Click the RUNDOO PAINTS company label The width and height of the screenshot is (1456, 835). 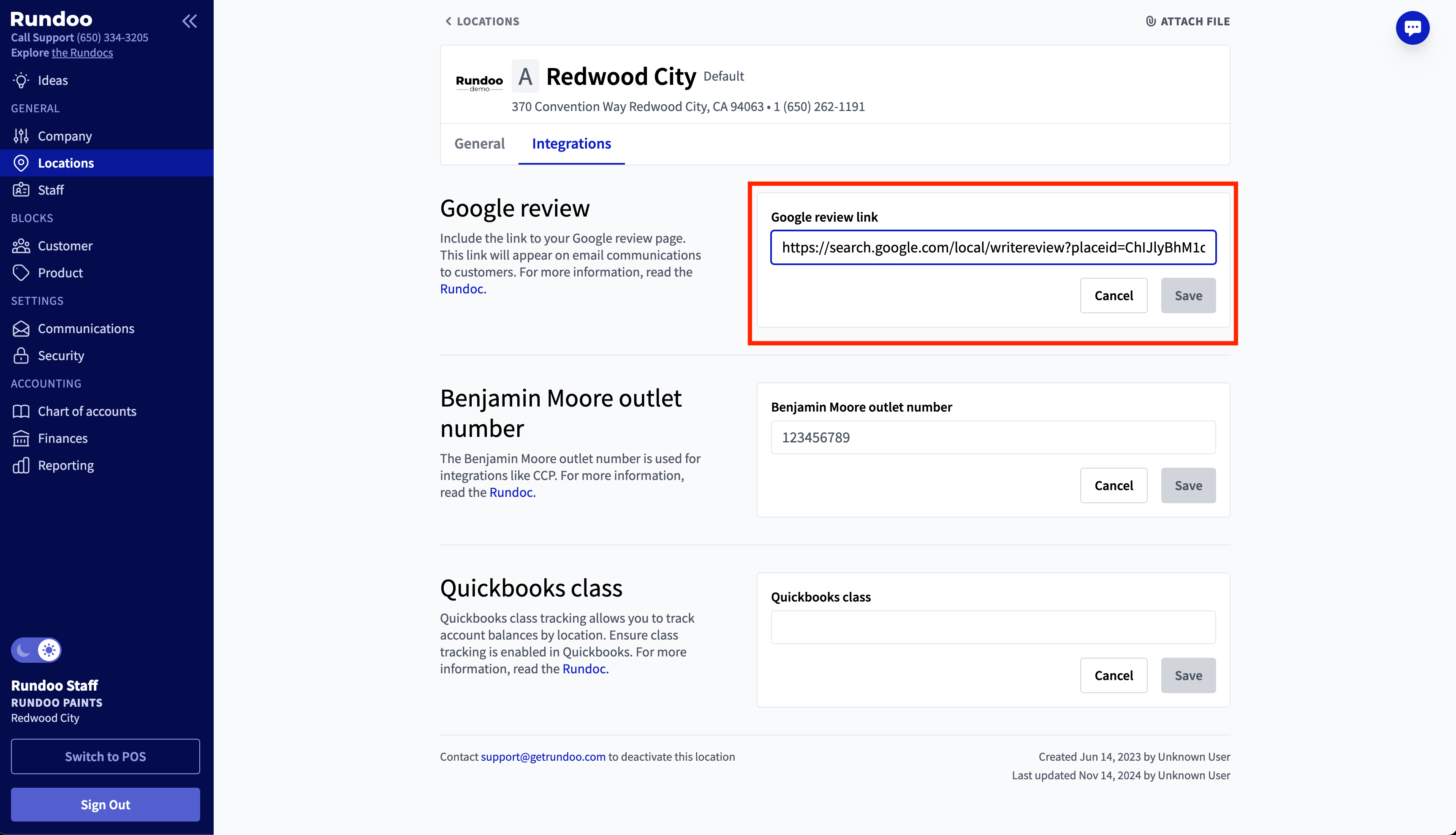point(56,702)
